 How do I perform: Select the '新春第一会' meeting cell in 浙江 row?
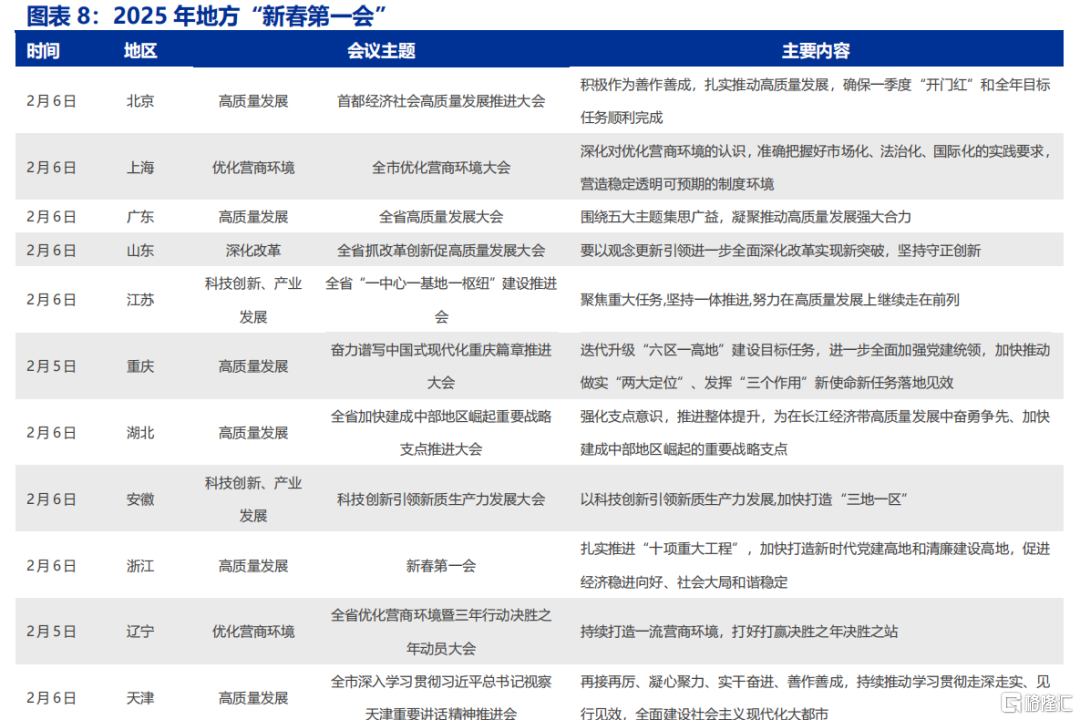[441, 566]
